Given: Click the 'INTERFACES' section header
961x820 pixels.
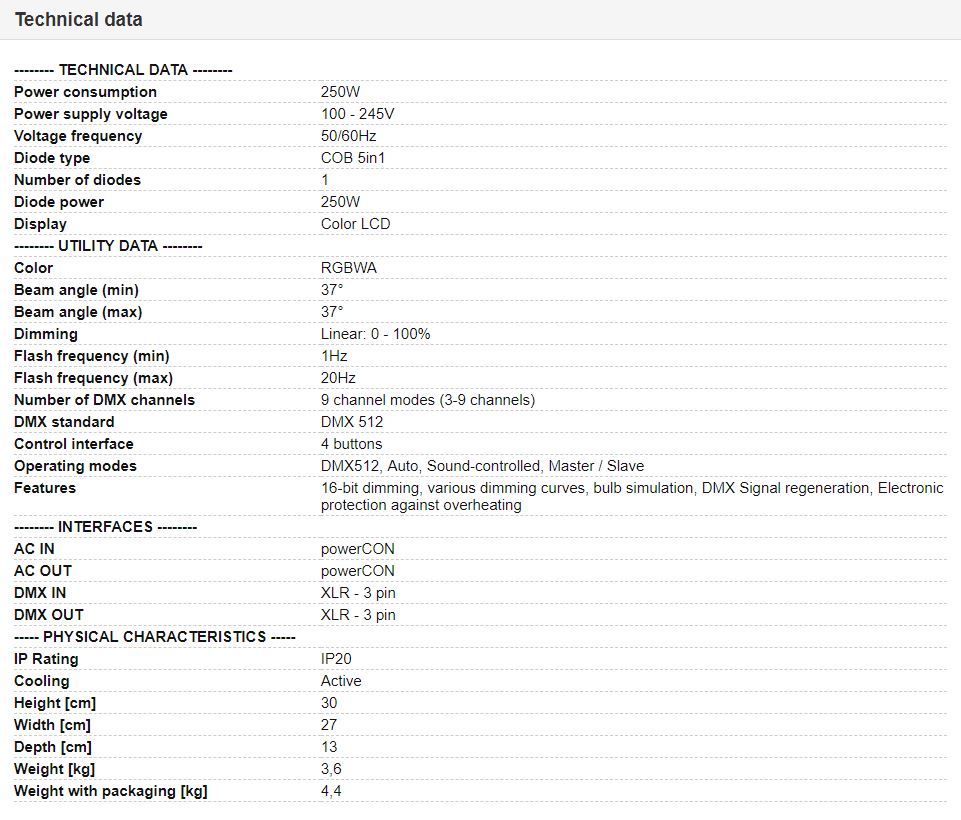Looking at the screenshot, I should pos(105,527).
